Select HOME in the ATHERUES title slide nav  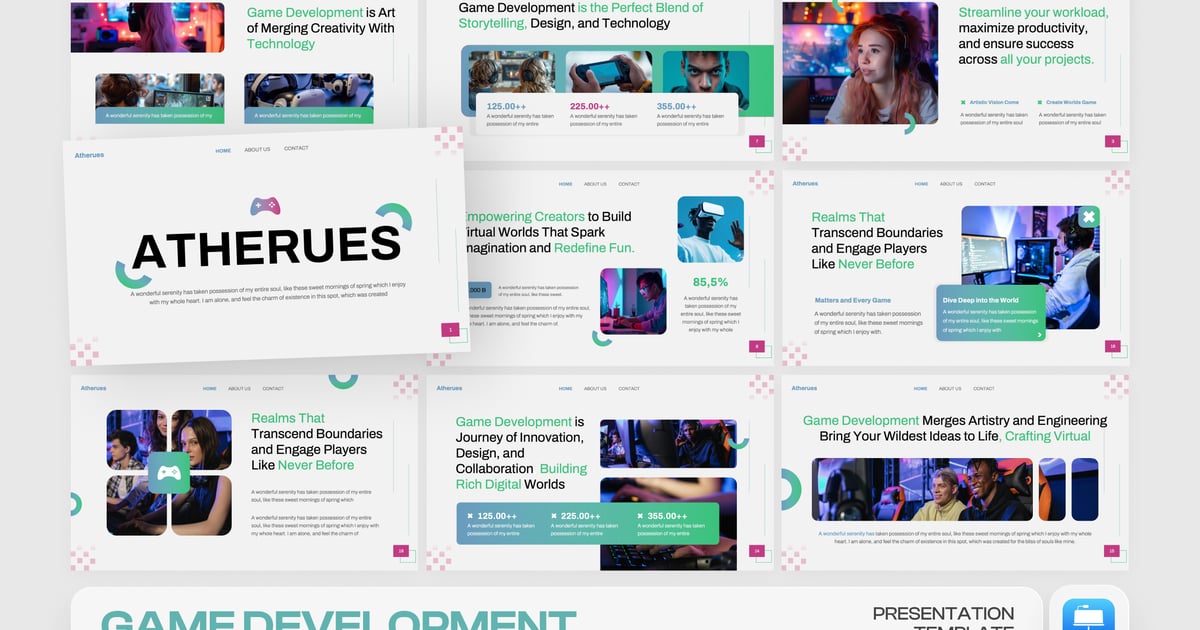[x=223, y=150]
